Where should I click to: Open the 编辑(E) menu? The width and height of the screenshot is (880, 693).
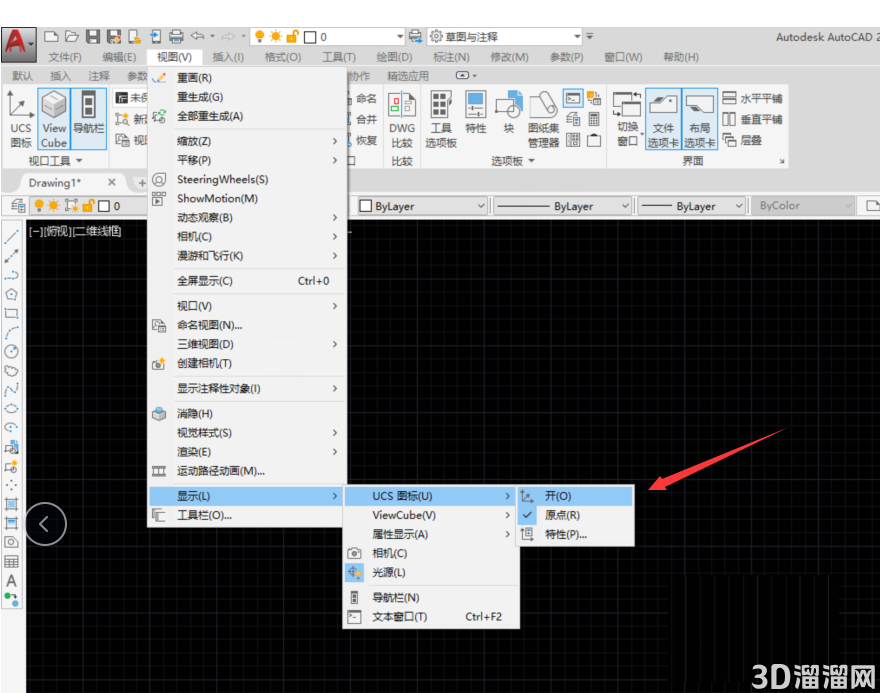pos(119,57)
